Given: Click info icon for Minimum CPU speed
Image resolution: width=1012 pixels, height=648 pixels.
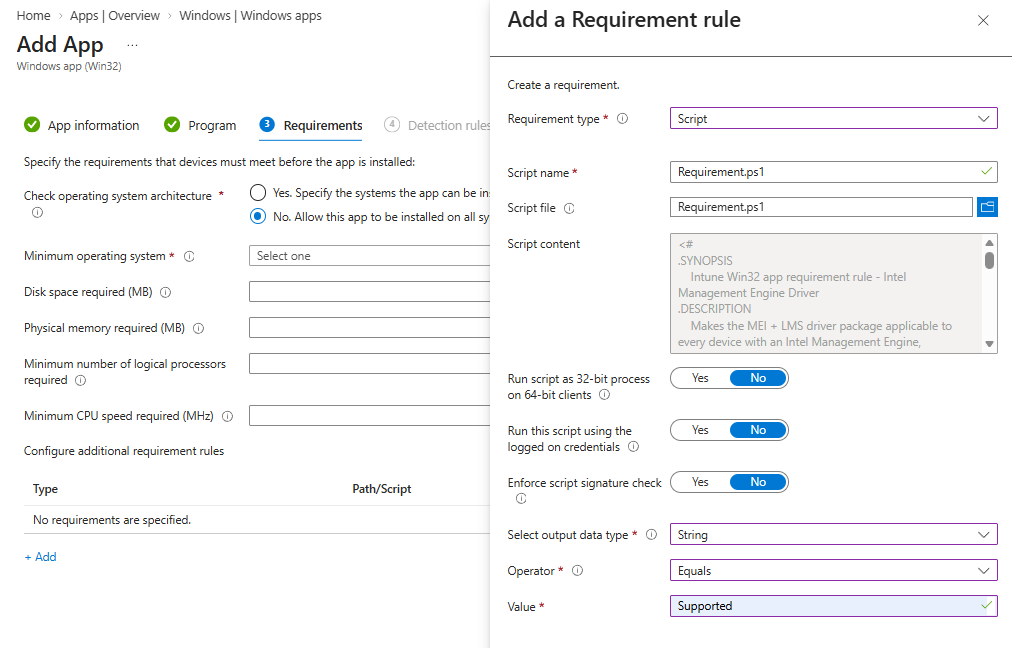Looking at the screenshot, I should pyautogui.click(x=227, y=416).
